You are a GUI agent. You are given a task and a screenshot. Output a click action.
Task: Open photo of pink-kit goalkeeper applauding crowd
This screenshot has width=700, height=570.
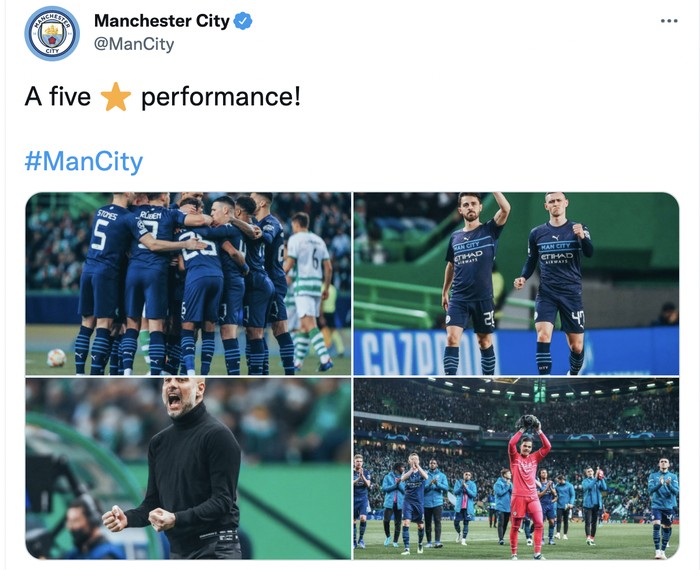[x=517, y=469]
